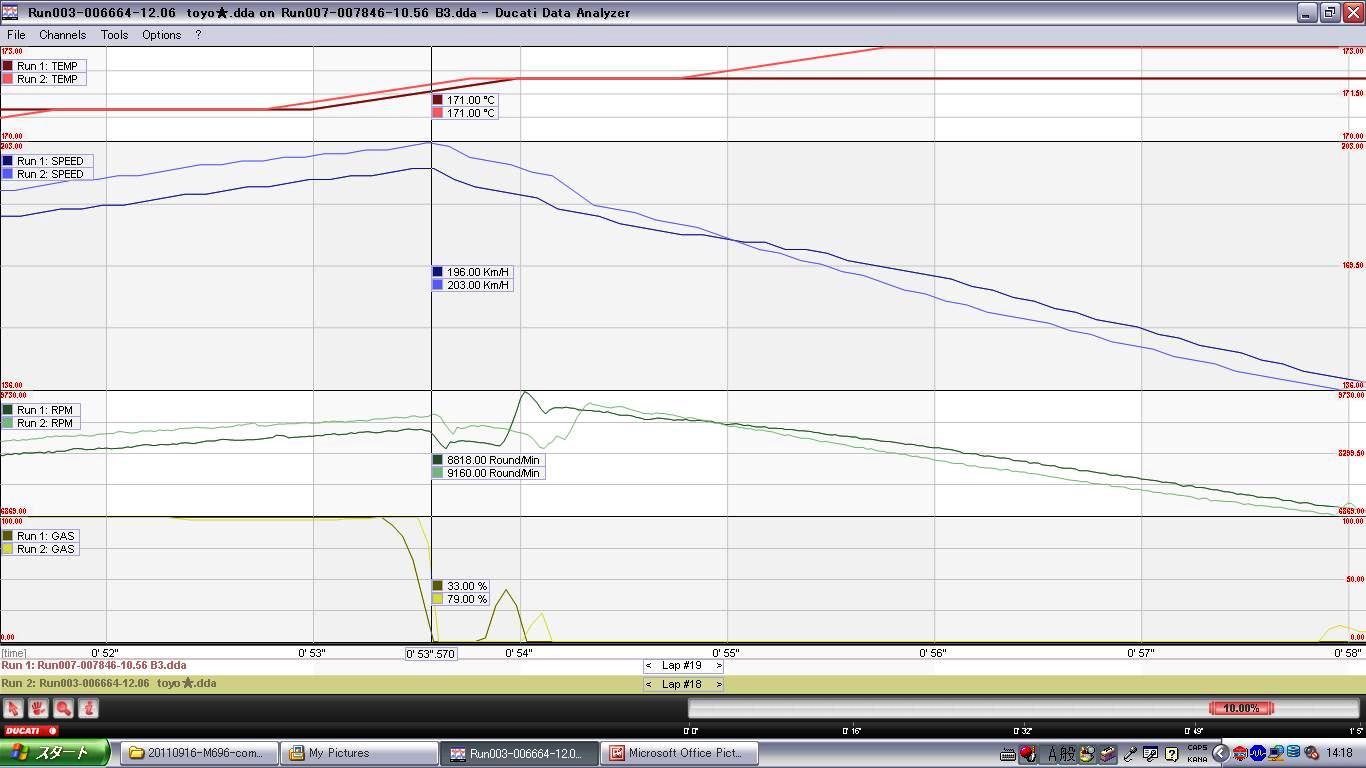Click the 196.00 Km/H speed readout

472,272
